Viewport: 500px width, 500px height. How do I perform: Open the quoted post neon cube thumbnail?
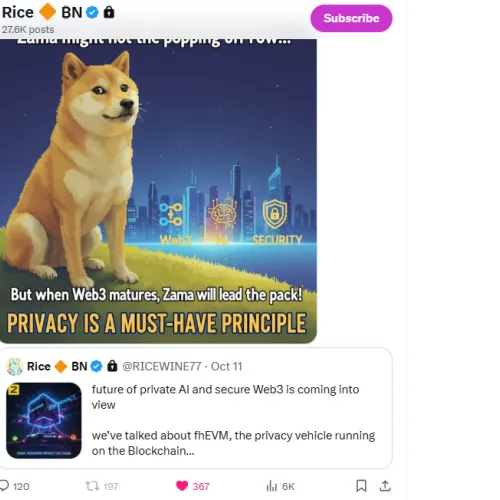(x=44, y=420)
